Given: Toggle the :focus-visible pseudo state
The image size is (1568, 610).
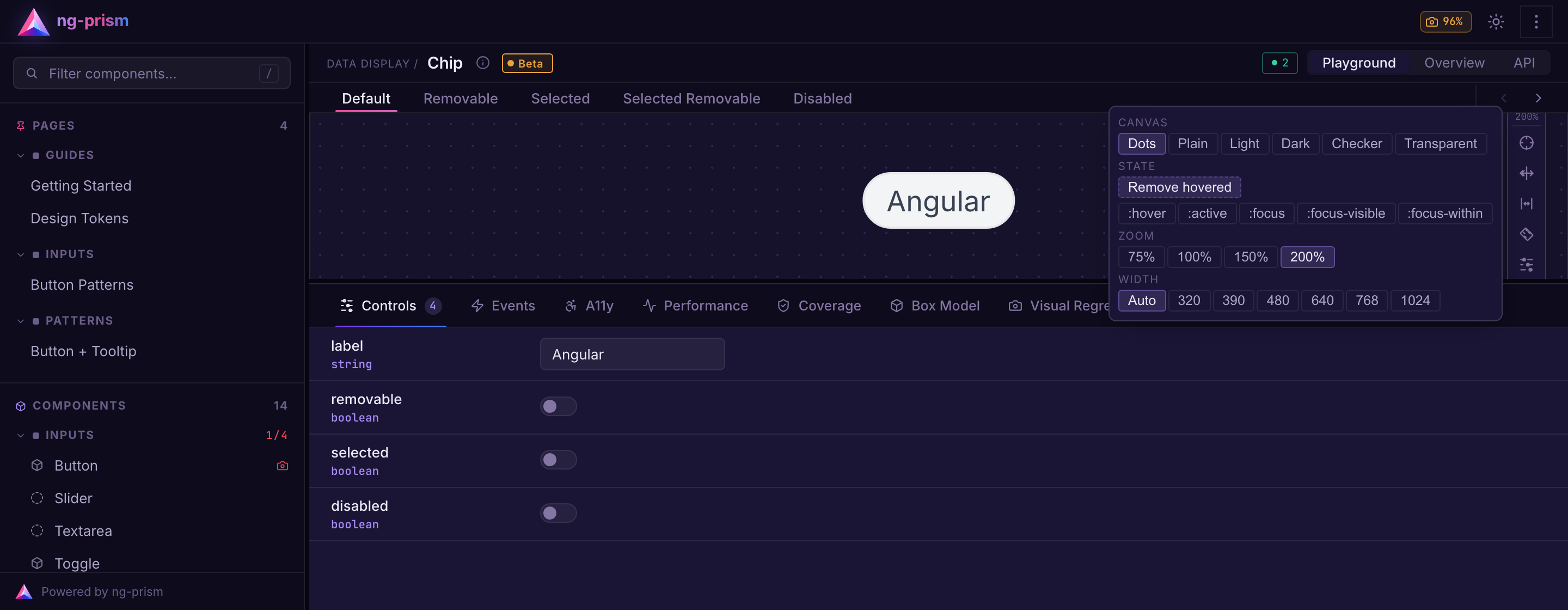Looking at the screenshot, I should [1345, 213].
